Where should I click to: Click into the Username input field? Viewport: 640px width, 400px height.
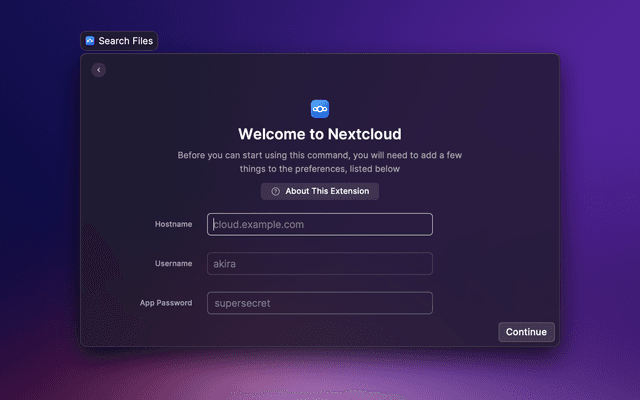coord(320,263)
